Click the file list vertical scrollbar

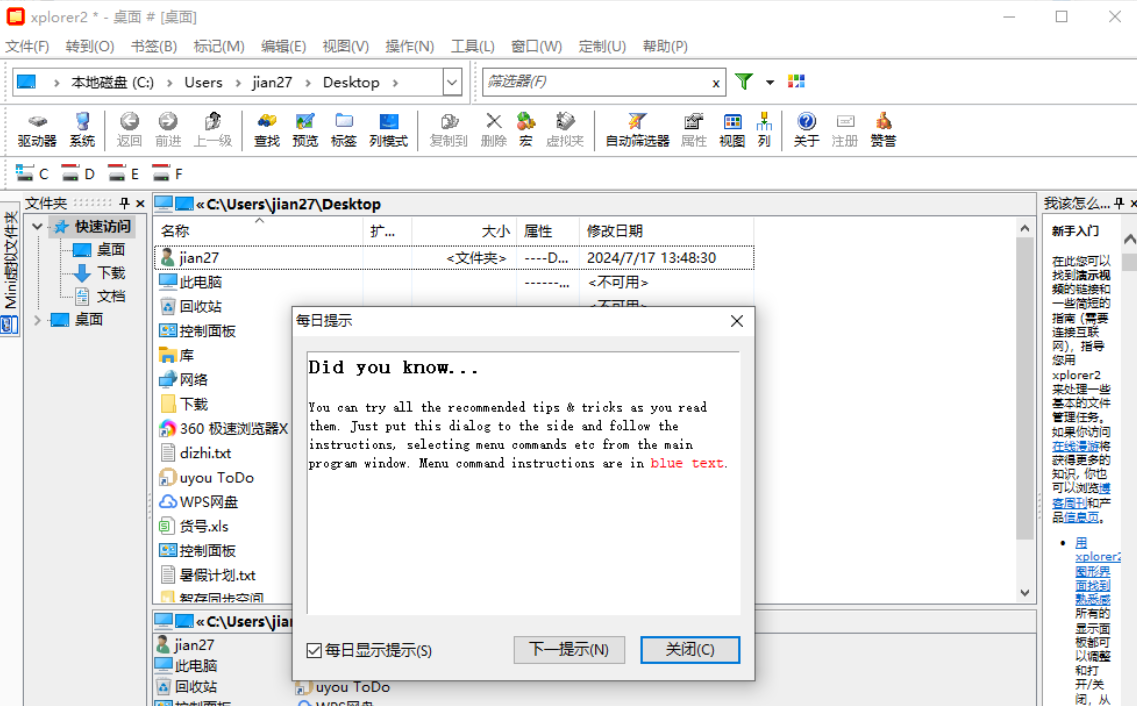coord(1024,400)
